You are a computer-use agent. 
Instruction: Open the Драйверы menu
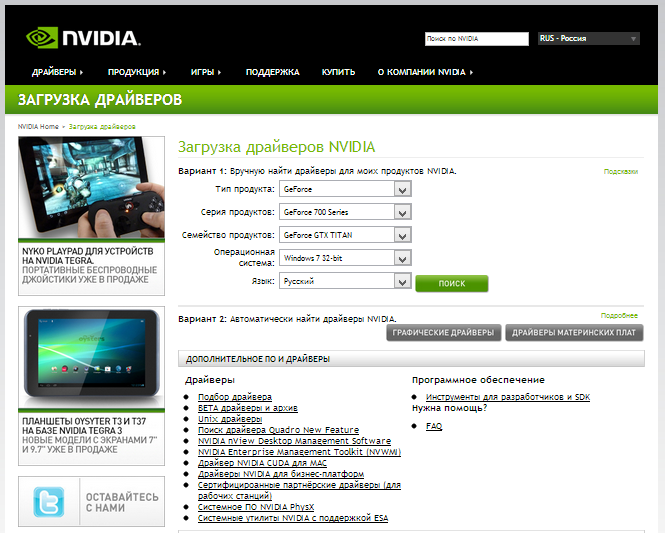pos(57,72)
